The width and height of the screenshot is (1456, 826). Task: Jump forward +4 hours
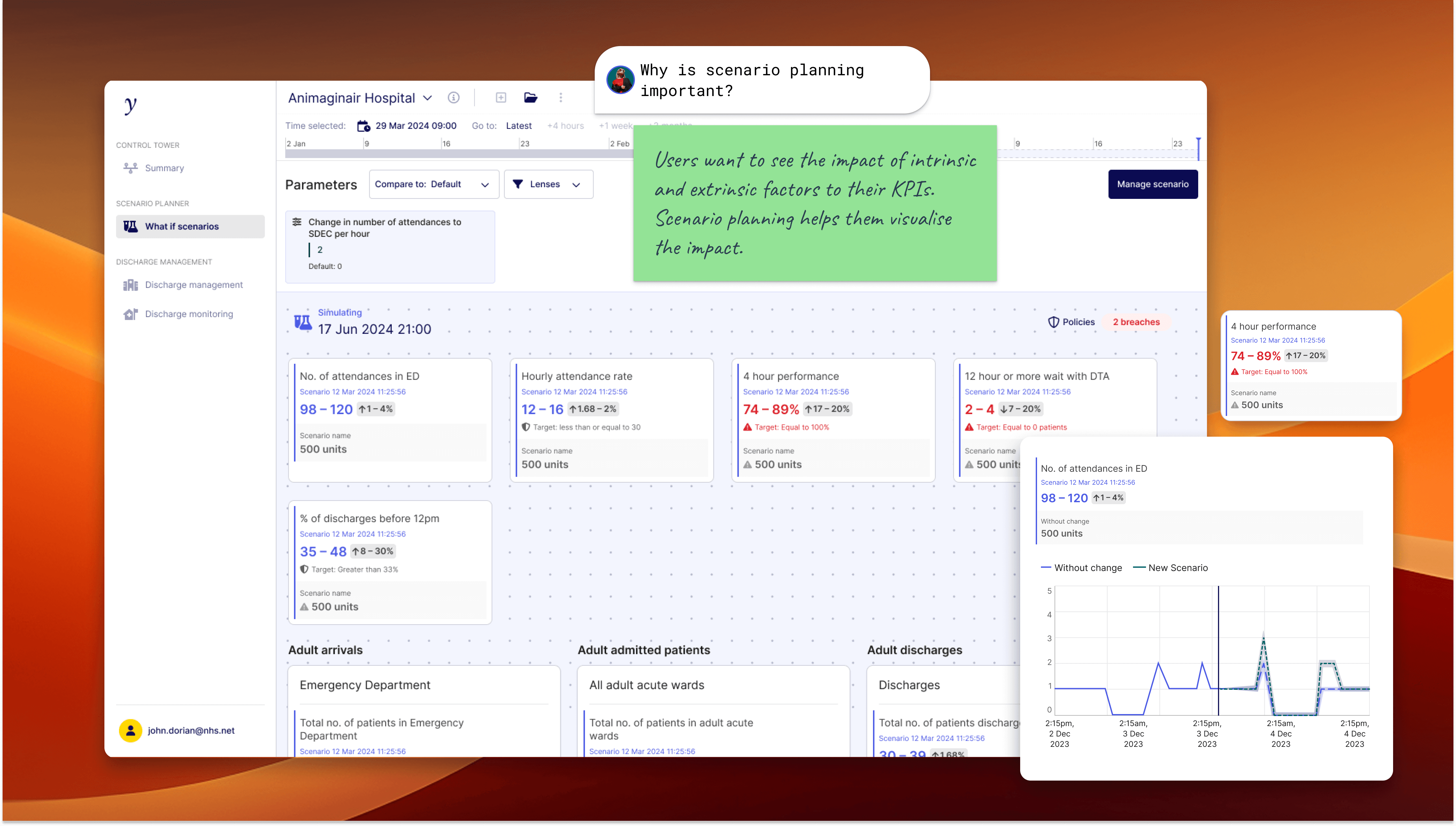point(565,126)
